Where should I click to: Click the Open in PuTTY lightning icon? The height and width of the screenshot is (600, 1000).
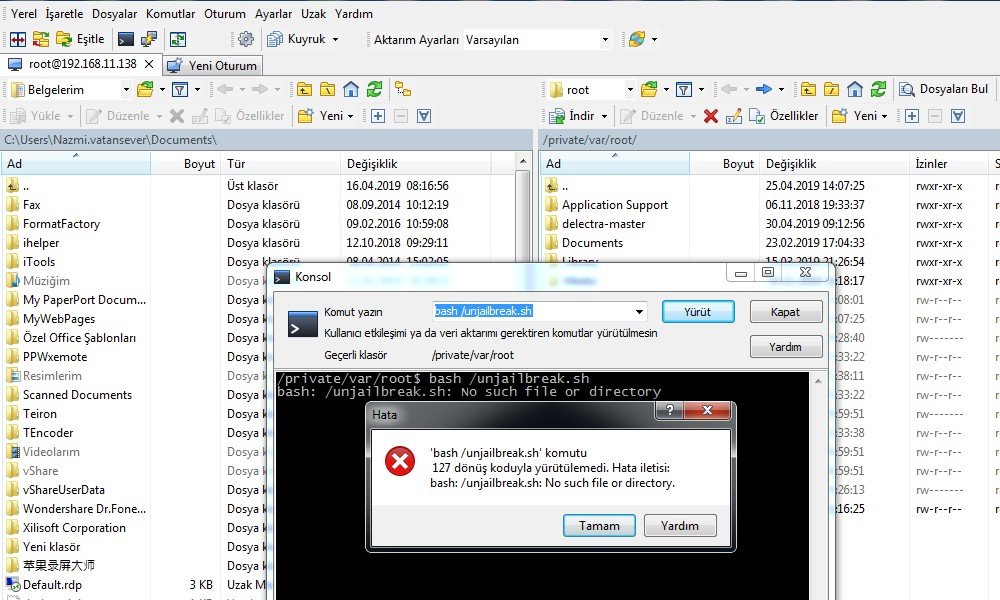(149, 40)
